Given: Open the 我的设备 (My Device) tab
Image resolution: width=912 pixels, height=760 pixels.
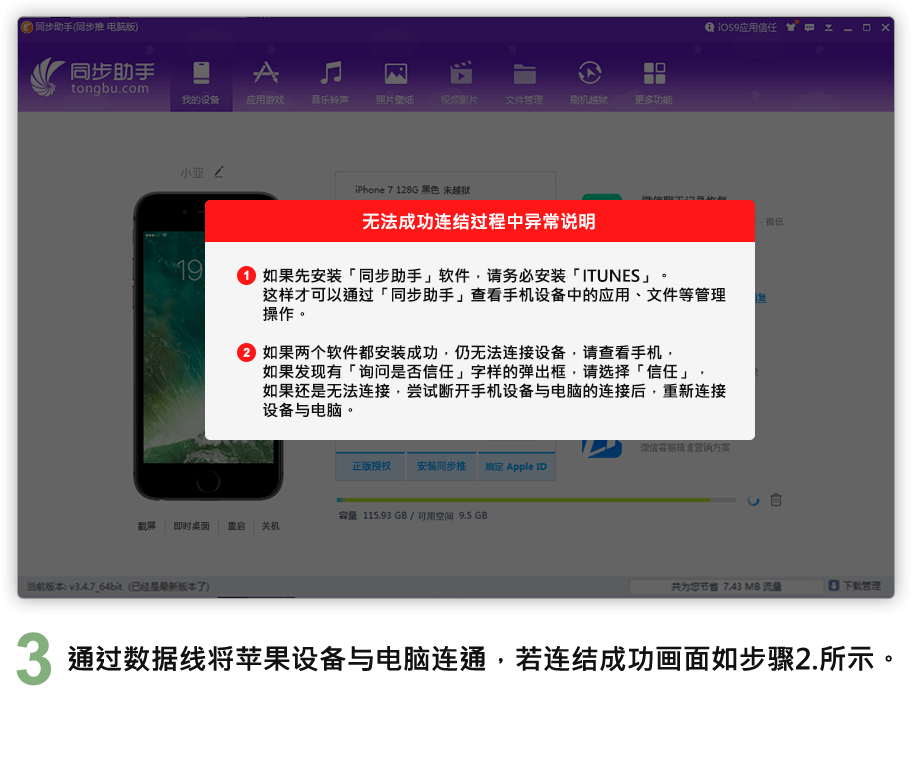Looking at the screenshot, I should (201, 81).
